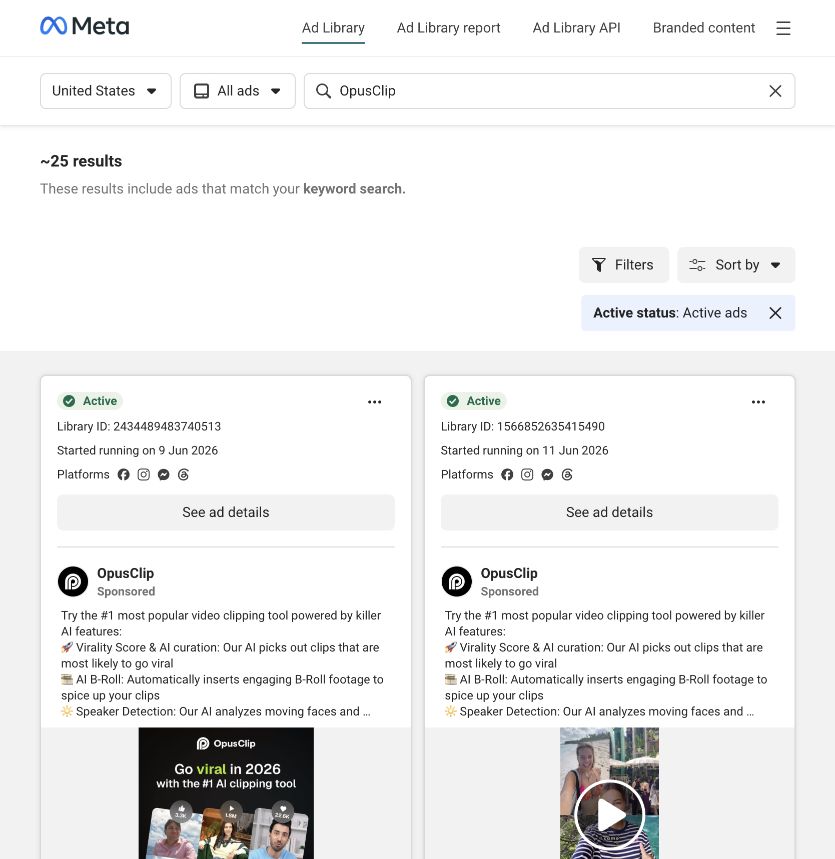Open the Filters button
The width and height of the screenshot is (835, 859).
624,265
